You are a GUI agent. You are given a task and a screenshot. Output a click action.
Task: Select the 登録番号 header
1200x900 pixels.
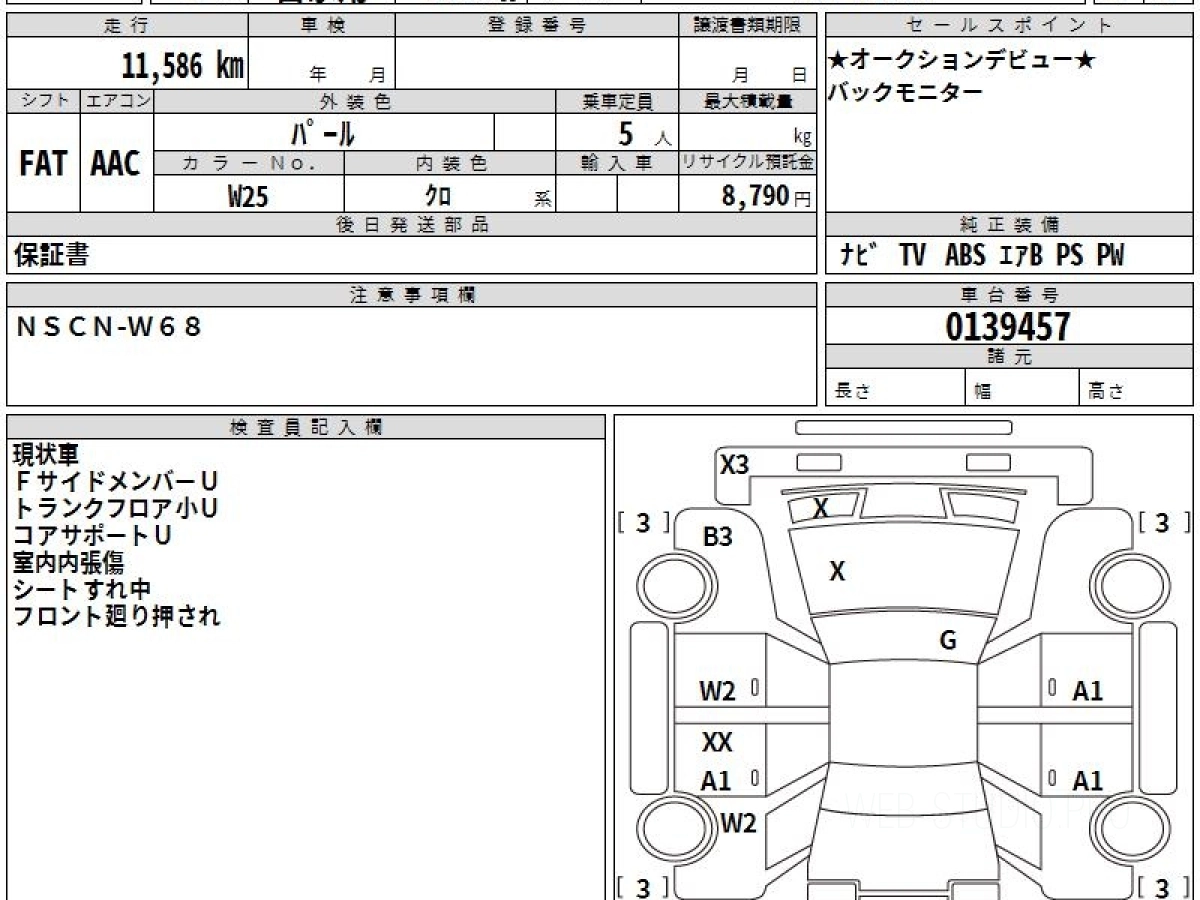(537, 26)
